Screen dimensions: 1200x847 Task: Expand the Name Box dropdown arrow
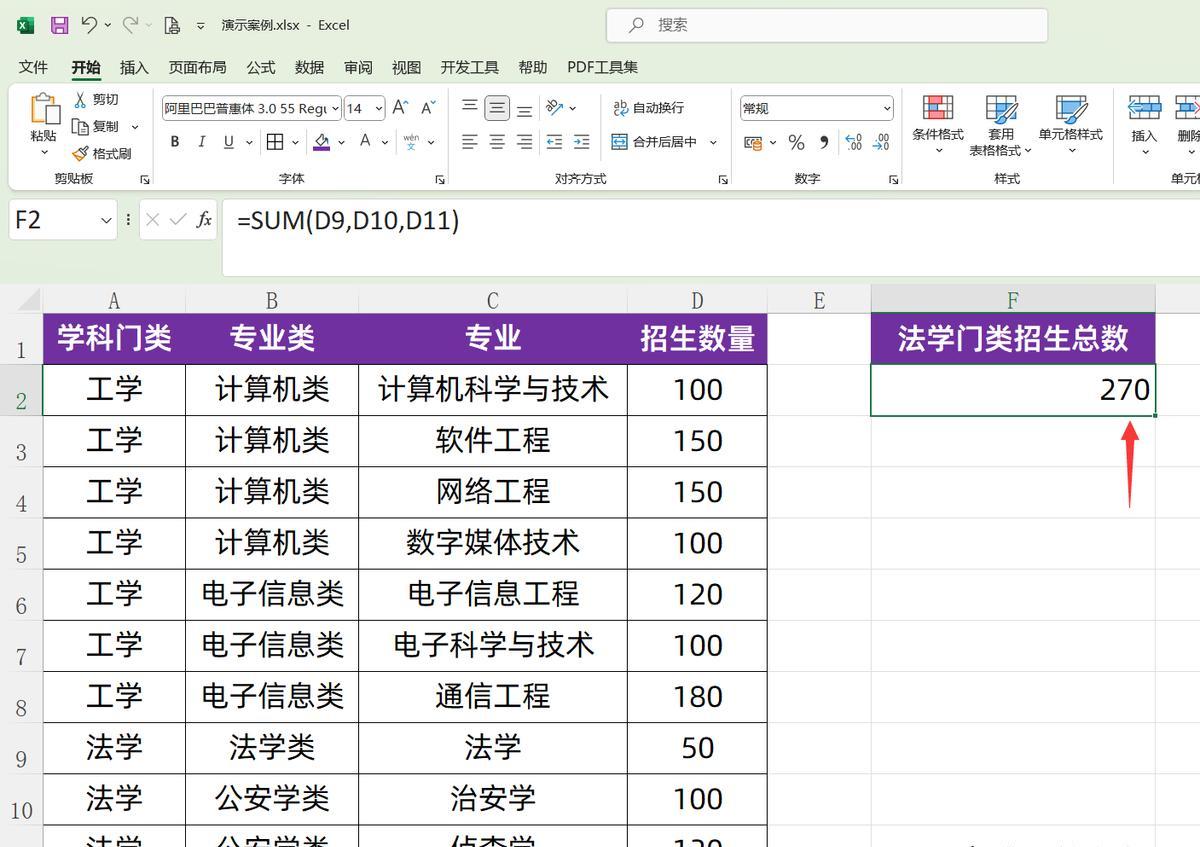(x=107, y=220)
